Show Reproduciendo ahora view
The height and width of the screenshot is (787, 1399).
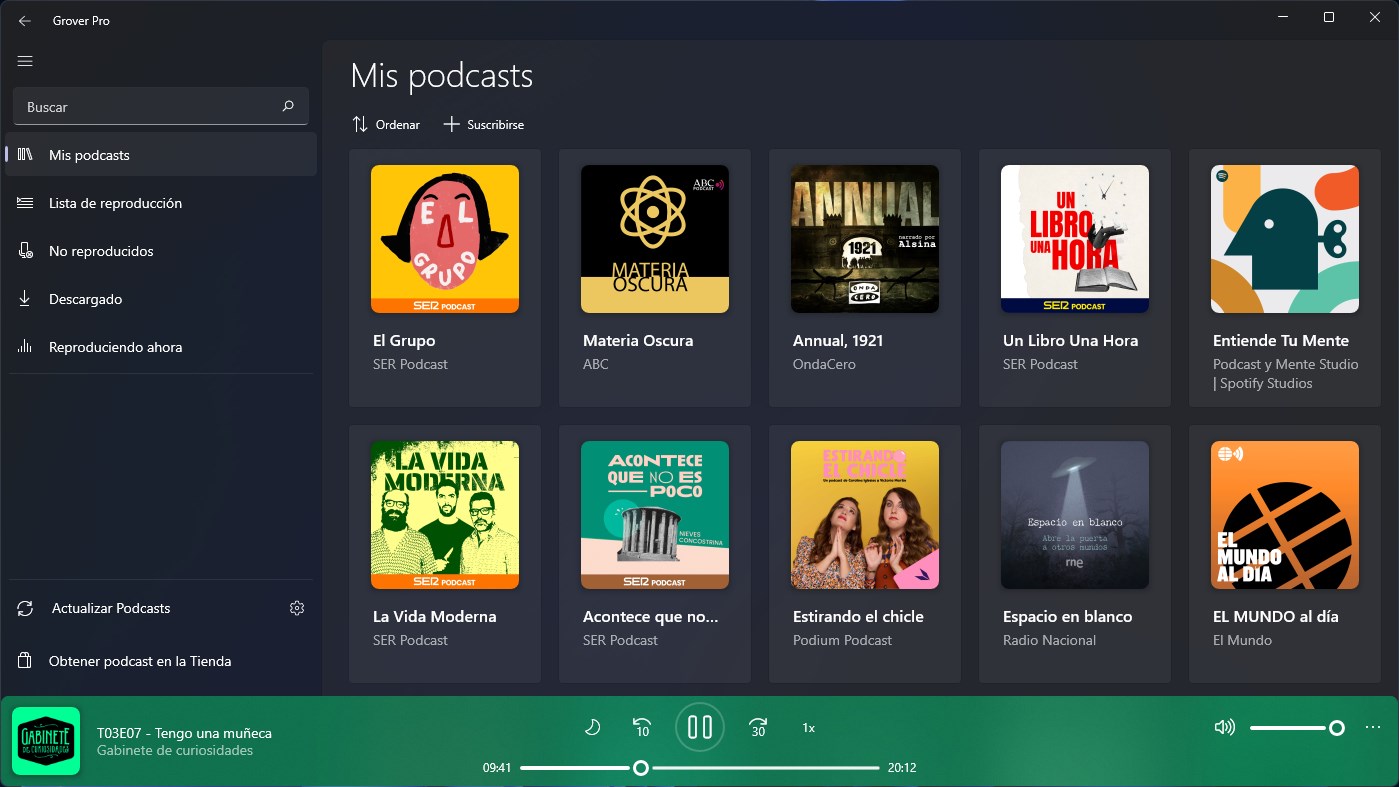[x=161, y=347]
